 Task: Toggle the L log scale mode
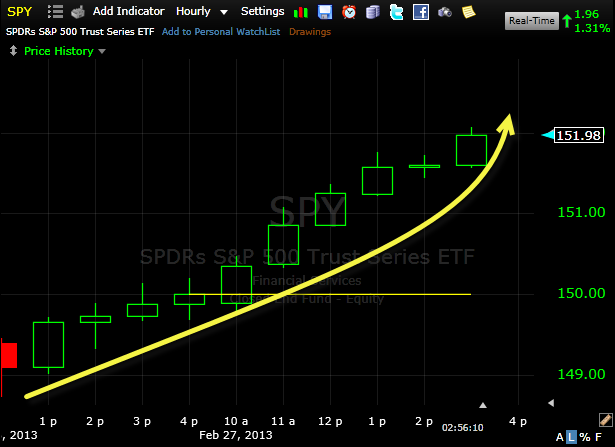click(x=572, y=437)
